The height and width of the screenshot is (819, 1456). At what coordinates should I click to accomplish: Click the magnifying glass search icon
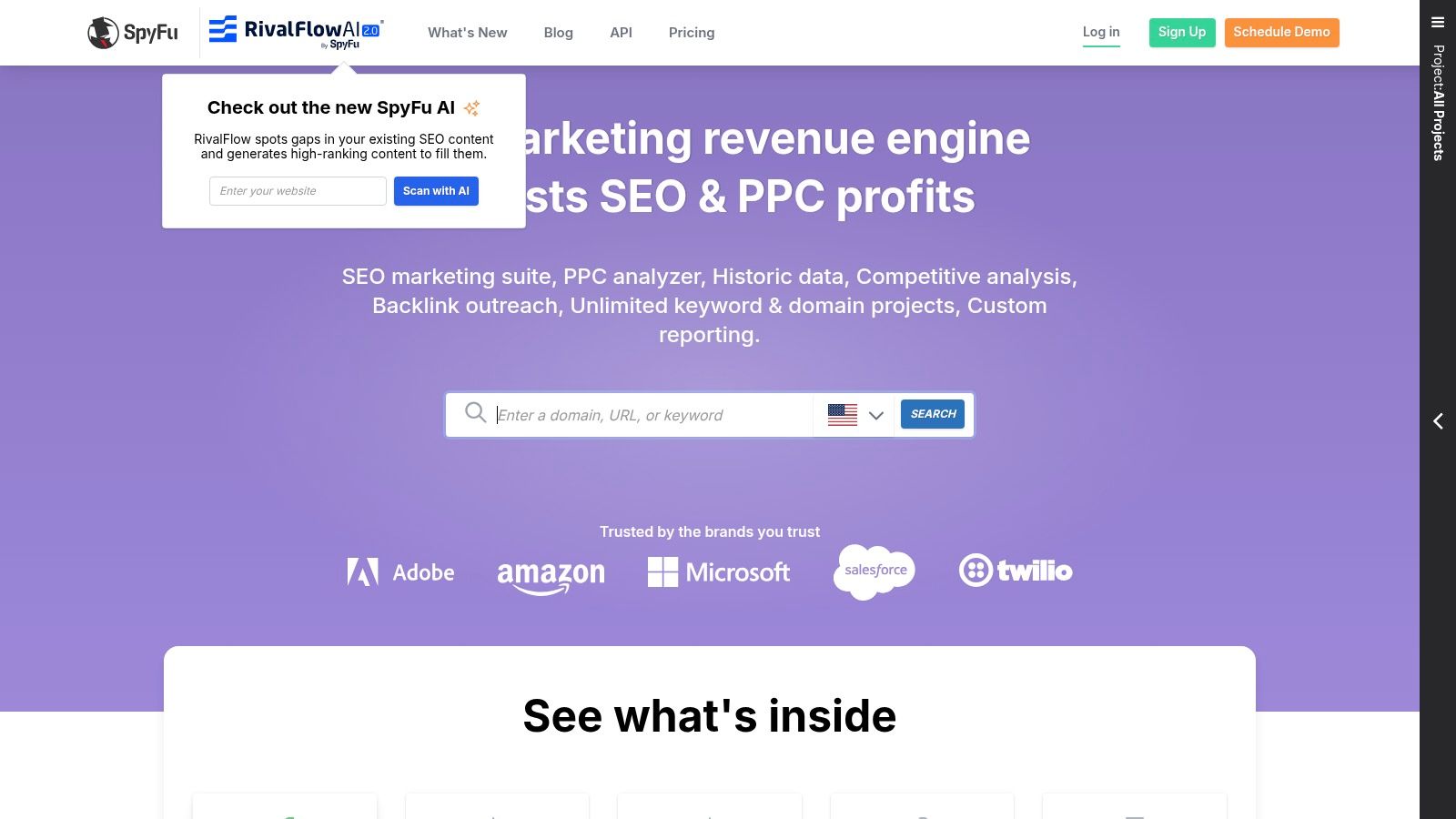pyautogui.click(x=475, y=413)
